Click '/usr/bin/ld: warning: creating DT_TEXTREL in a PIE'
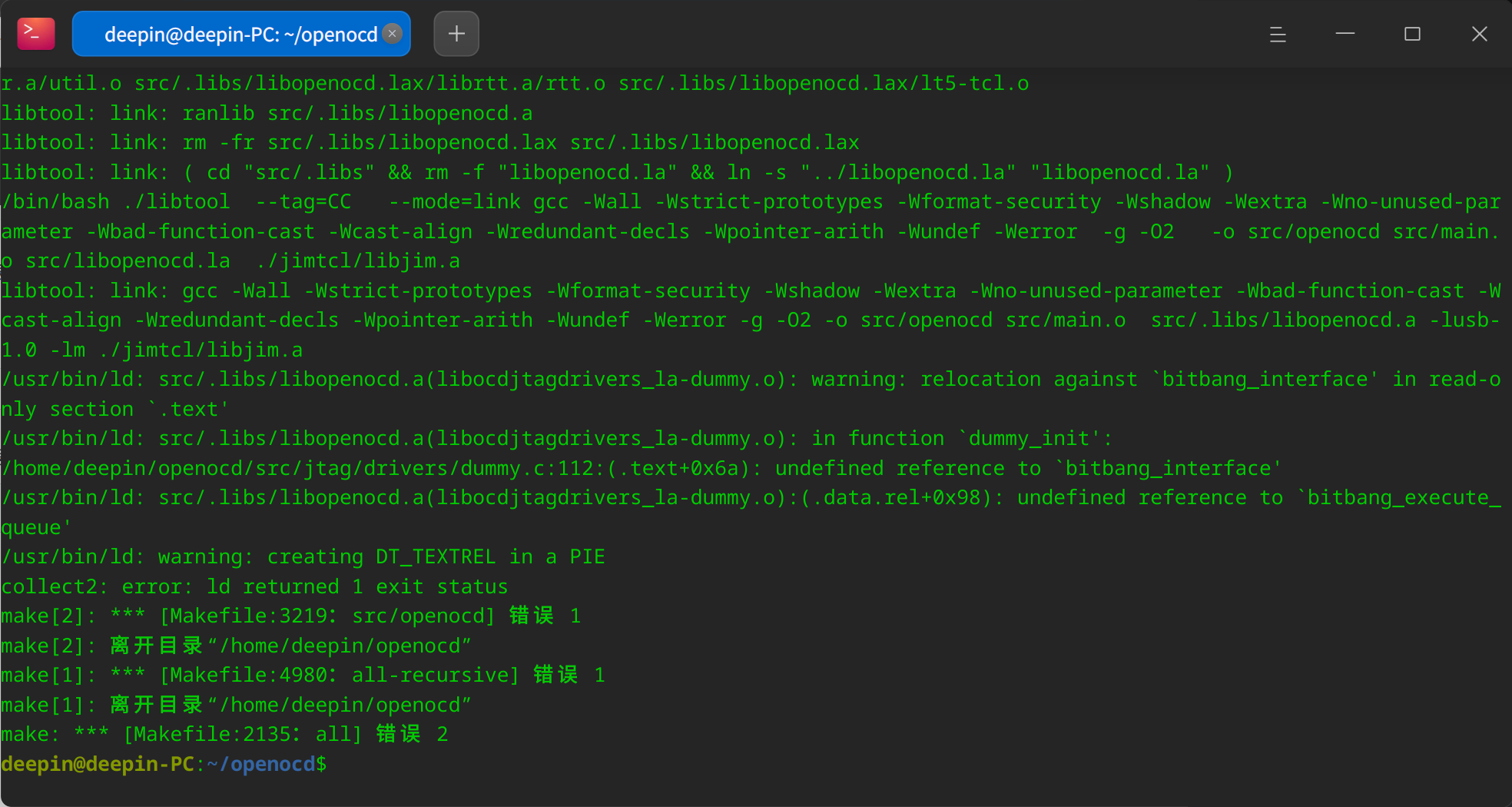Screen dimensions: 1512x807 tap(303, 556)
